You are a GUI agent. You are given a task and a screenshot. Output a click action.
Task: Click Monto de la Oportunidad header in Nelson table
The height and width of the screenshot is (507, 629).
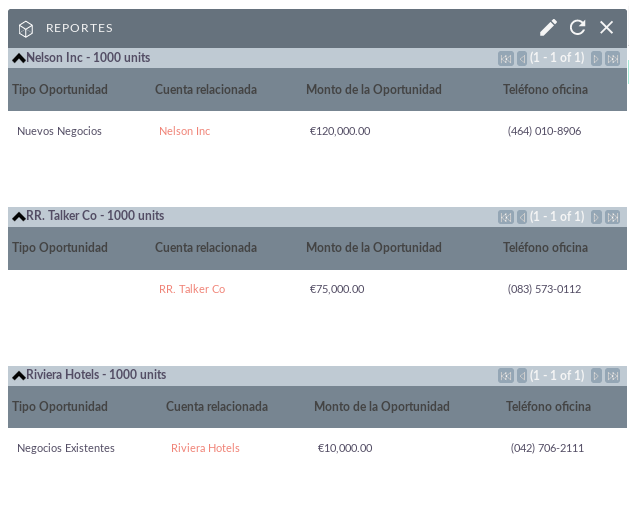point(373,89)
